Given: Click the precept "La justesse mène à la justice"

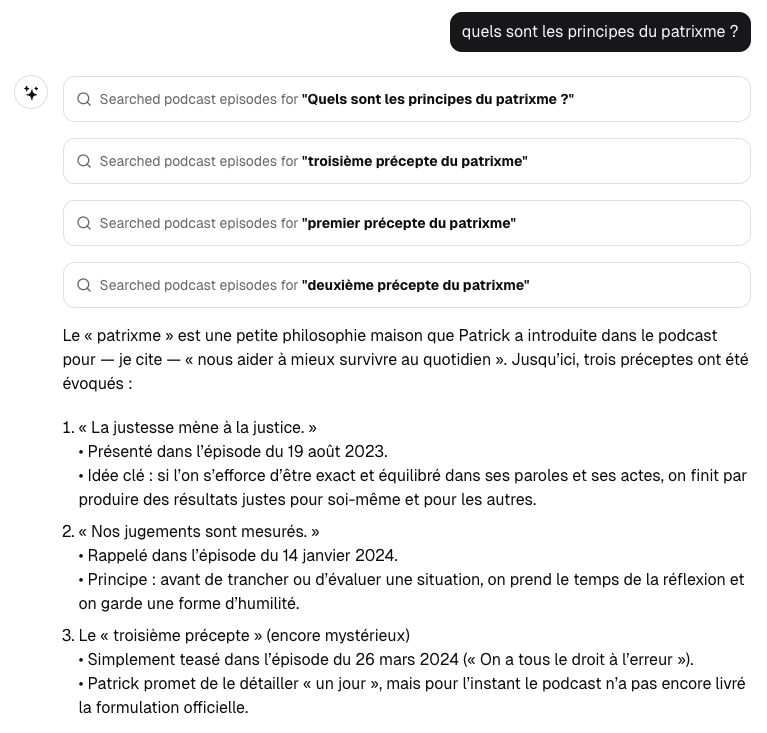Looking at the screenshot, I should 198,427.
